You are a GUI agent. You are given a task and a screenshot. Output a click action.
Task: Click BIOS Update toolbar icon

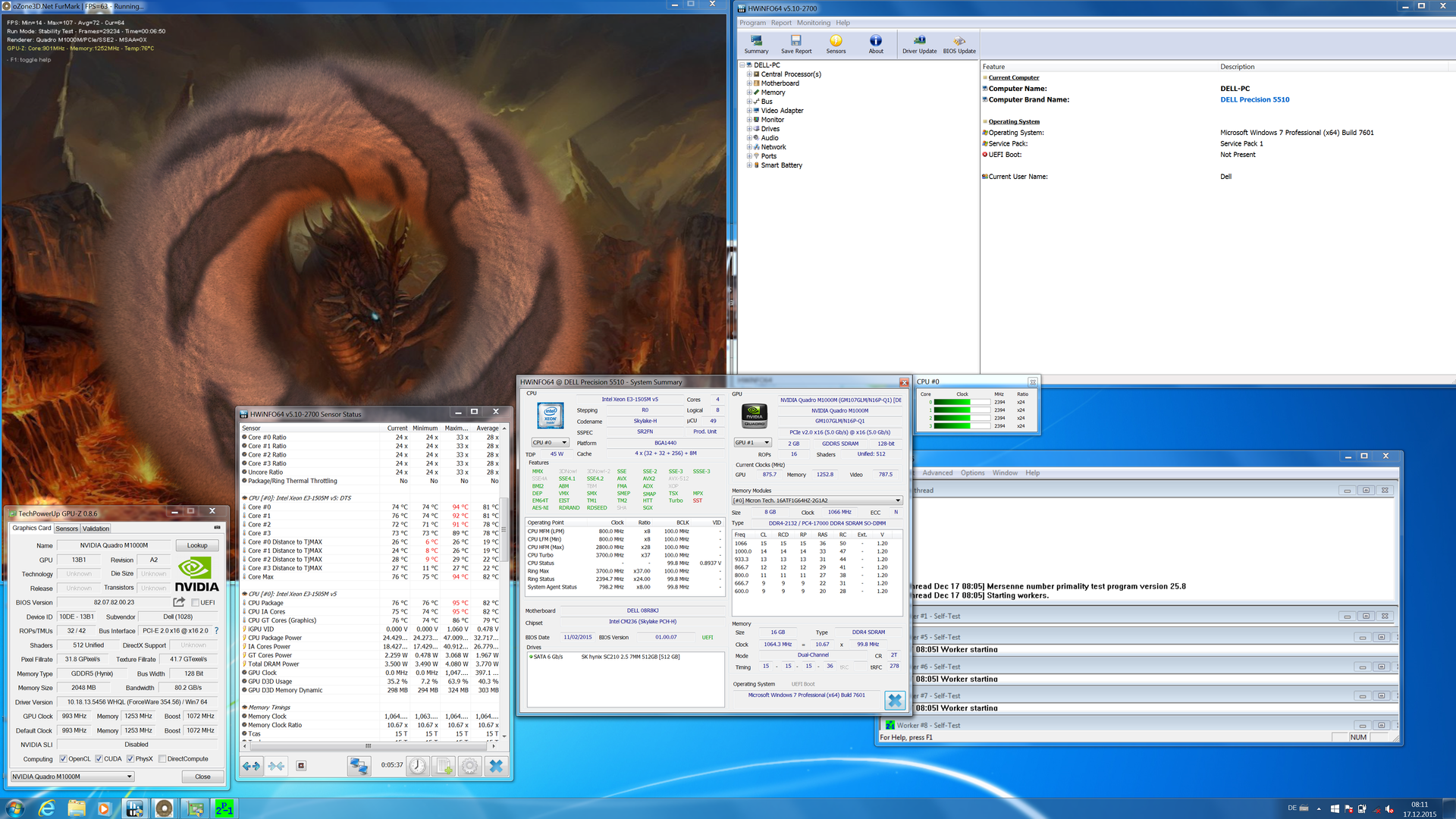click(x=959, y=44)
